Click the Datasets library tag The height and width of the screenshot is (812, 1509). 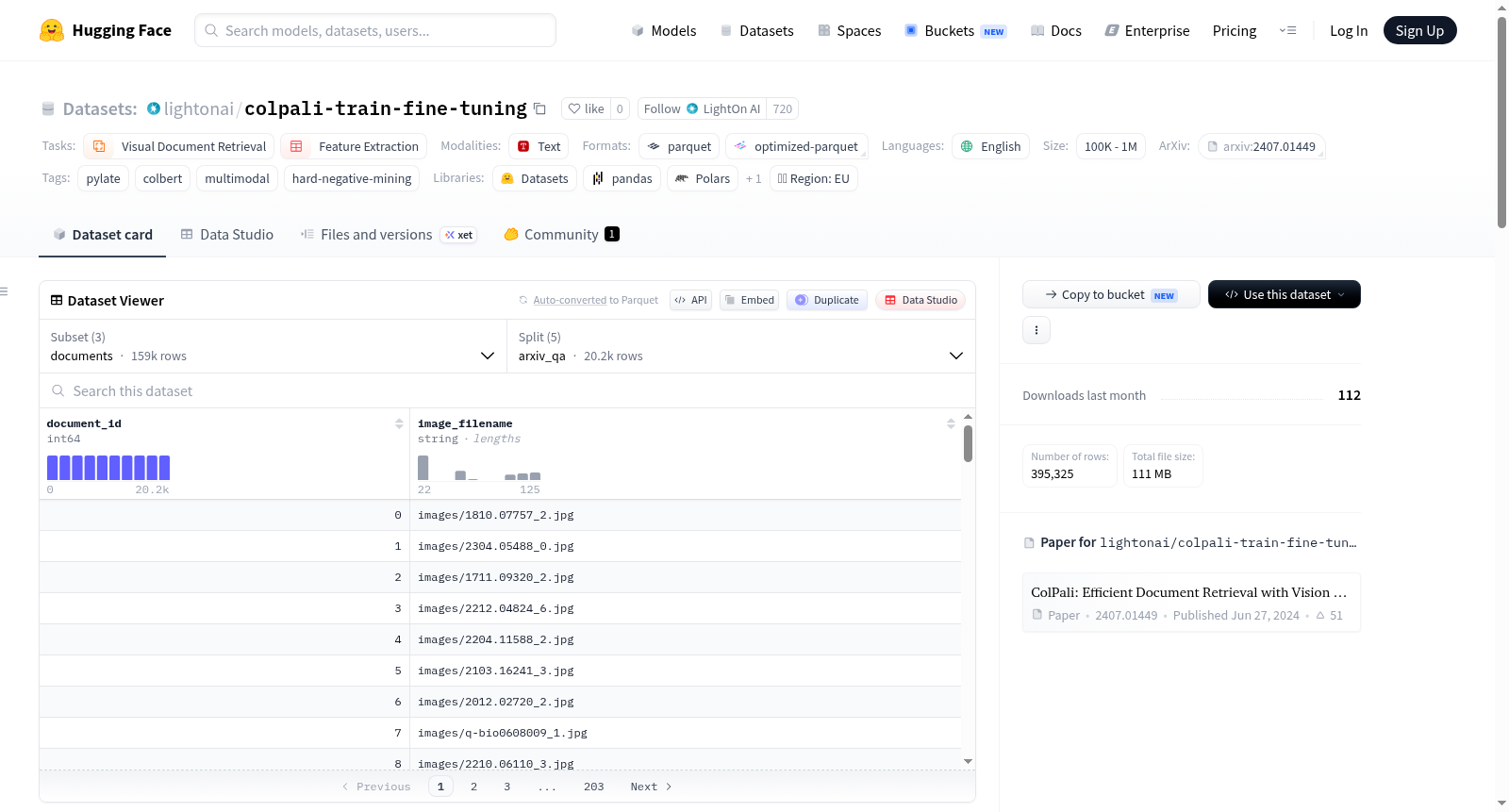(x=535, y=178)
